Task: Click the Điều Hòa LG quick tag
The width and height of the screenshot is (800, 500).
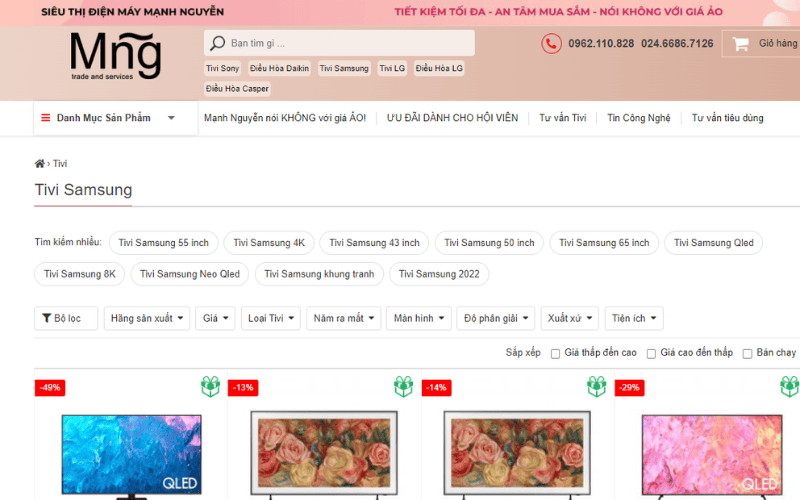Action: [x=439, y=68]
